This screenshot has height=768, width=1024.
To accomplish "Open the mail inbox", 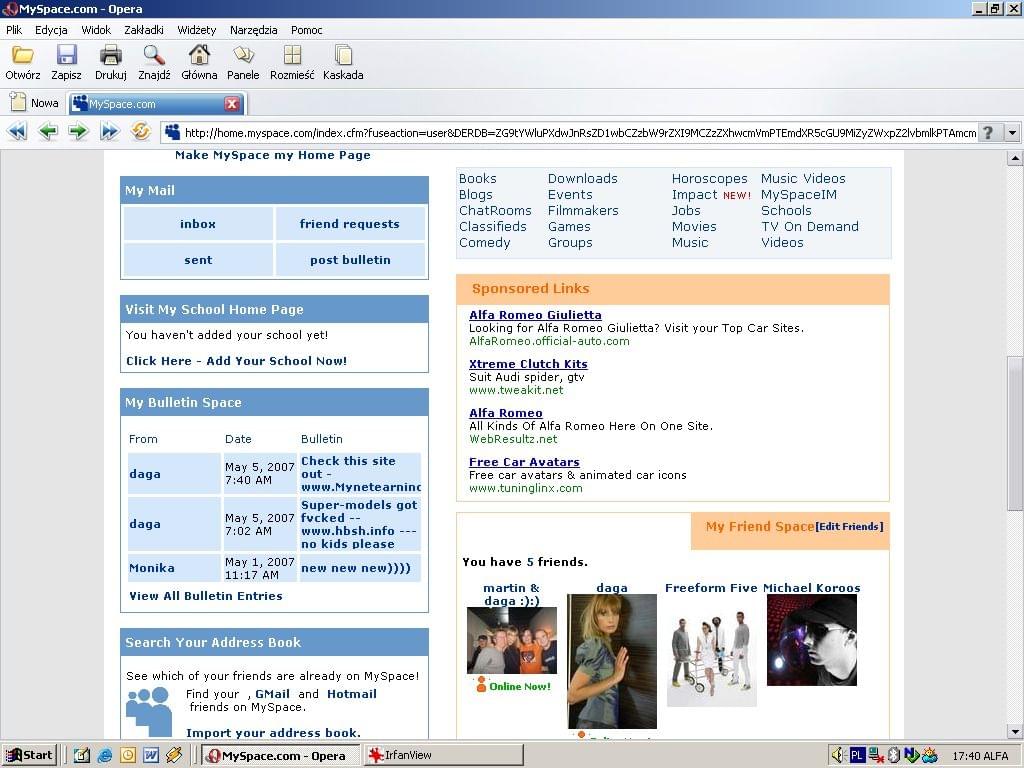I will point(198,224).
